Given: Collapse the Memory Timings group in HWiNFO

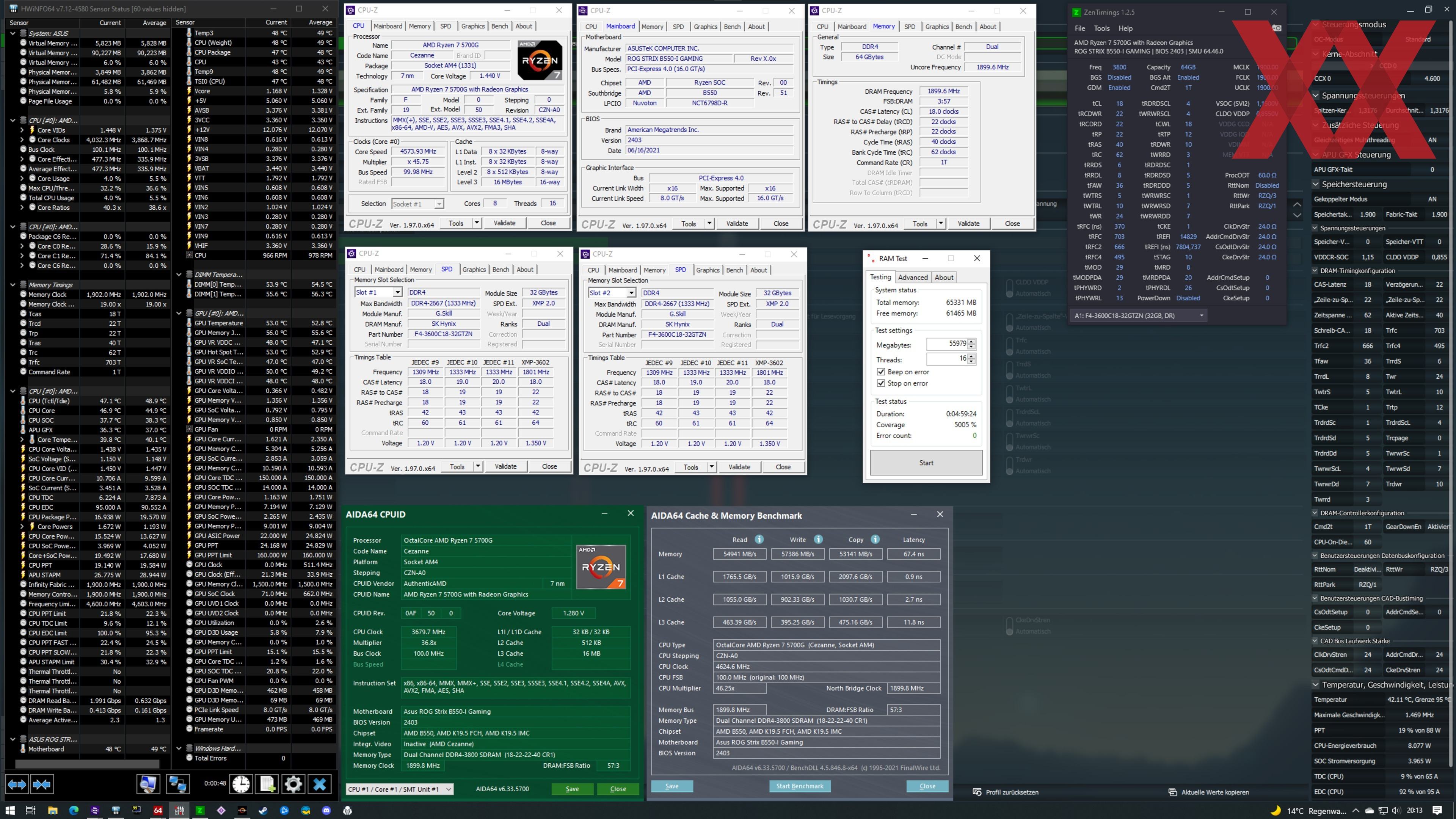Looking at the screenshot, I should [x=13, y=285].
